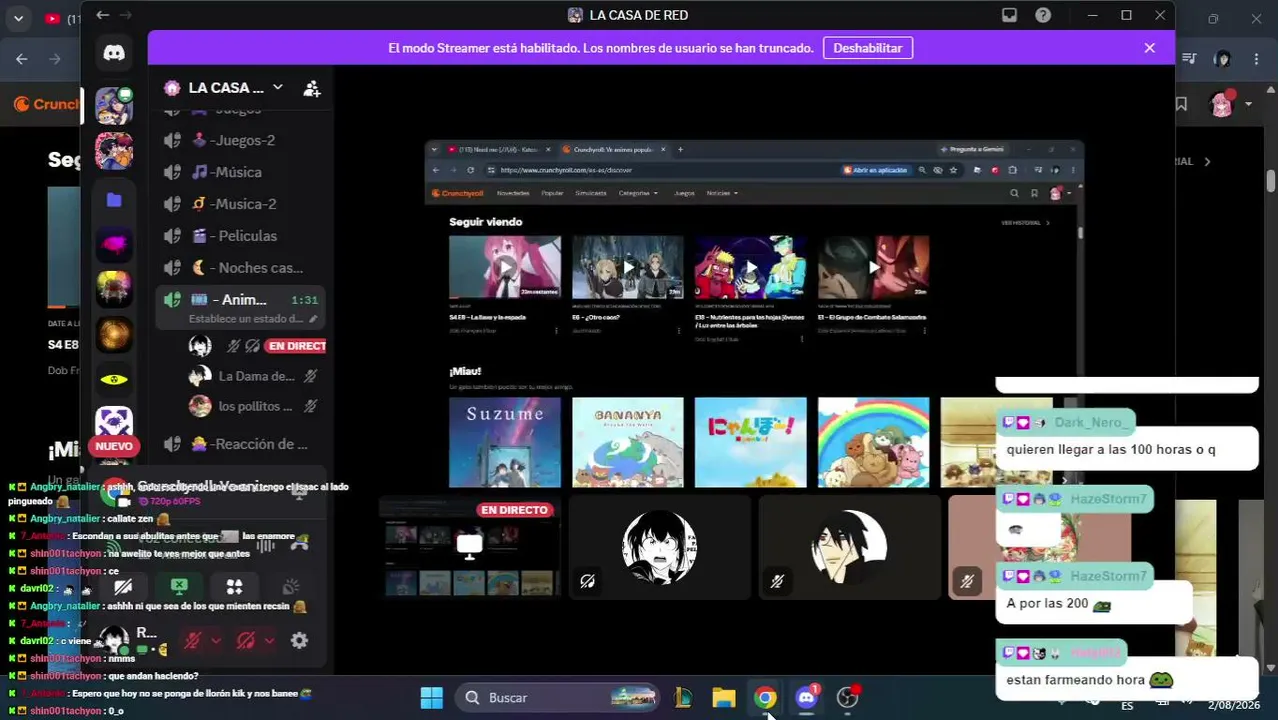1278x720 pixels.
Task: Play first Seguir viendo episode La llave y la espada
Action: click(505, 267)
